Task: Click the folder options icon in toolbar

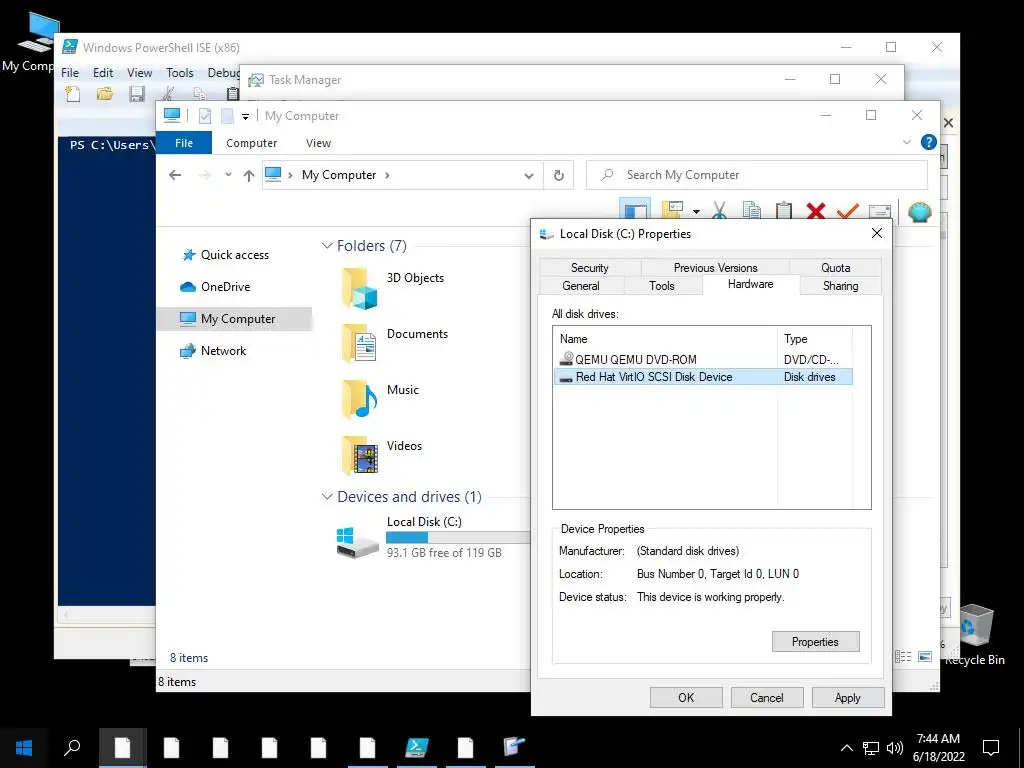Action: point(673,210)
